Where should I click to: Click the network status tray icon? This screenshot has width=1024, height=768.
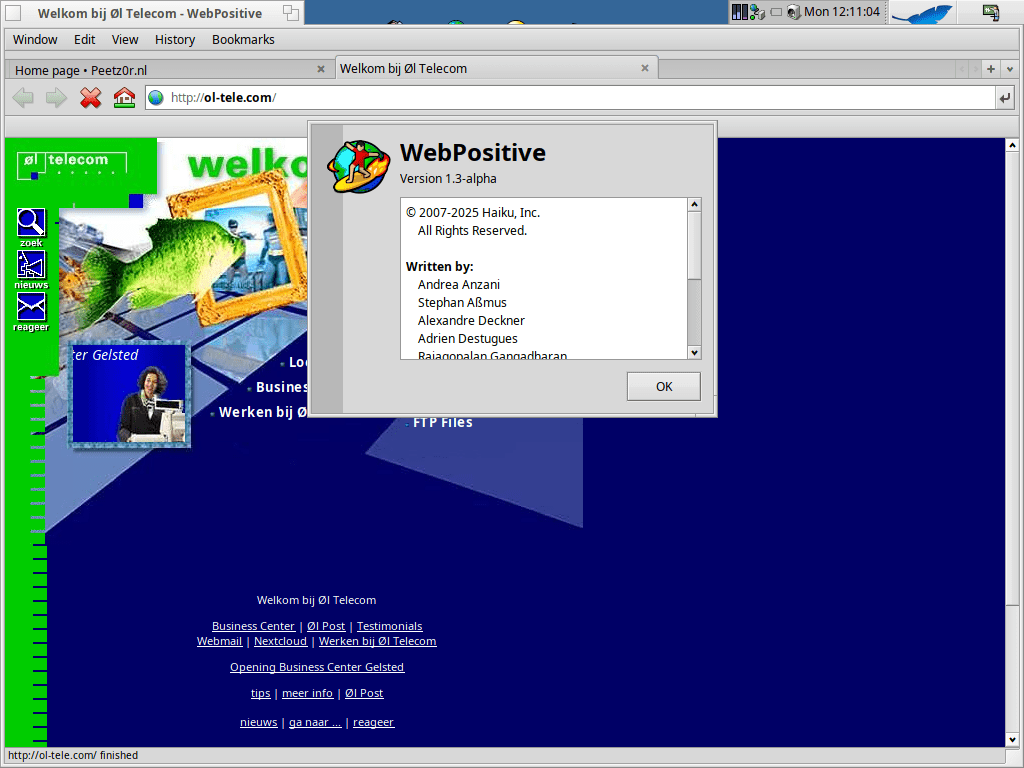click(757, 12)
